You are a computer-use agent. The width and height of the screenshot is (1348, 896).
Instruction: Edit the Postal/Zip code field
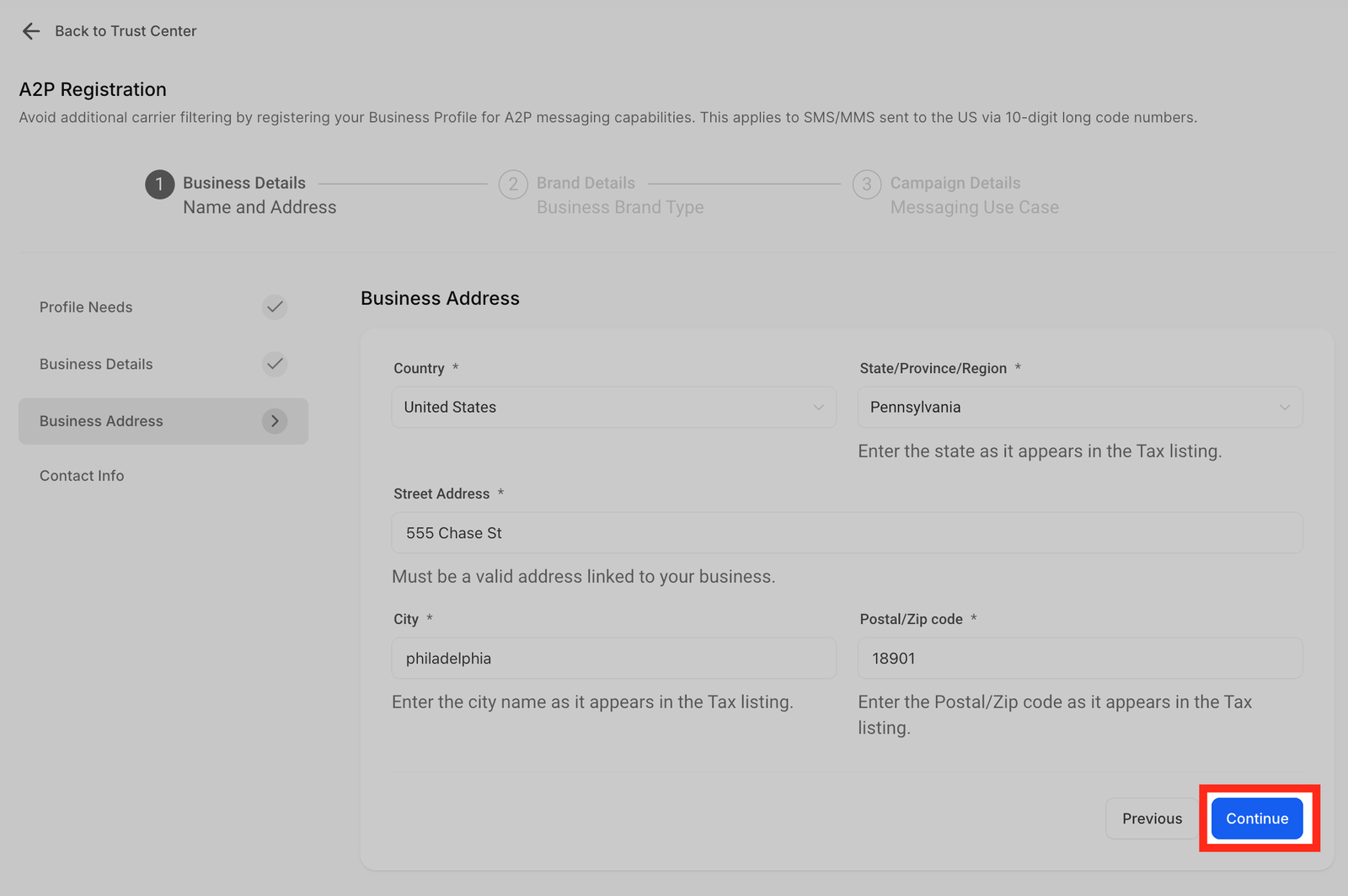coord(1079,659)
